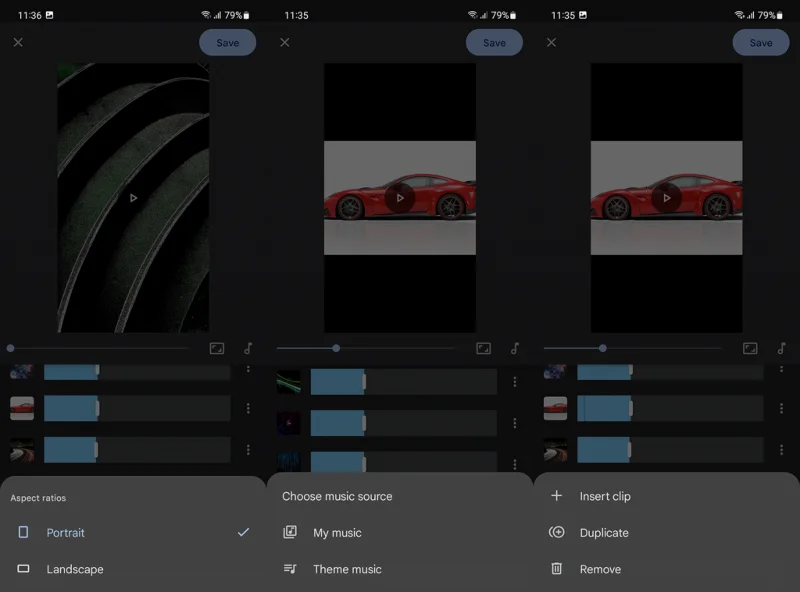Click red car clip trim bar, left screen
The image size is (800, 592).
(137, 408)
